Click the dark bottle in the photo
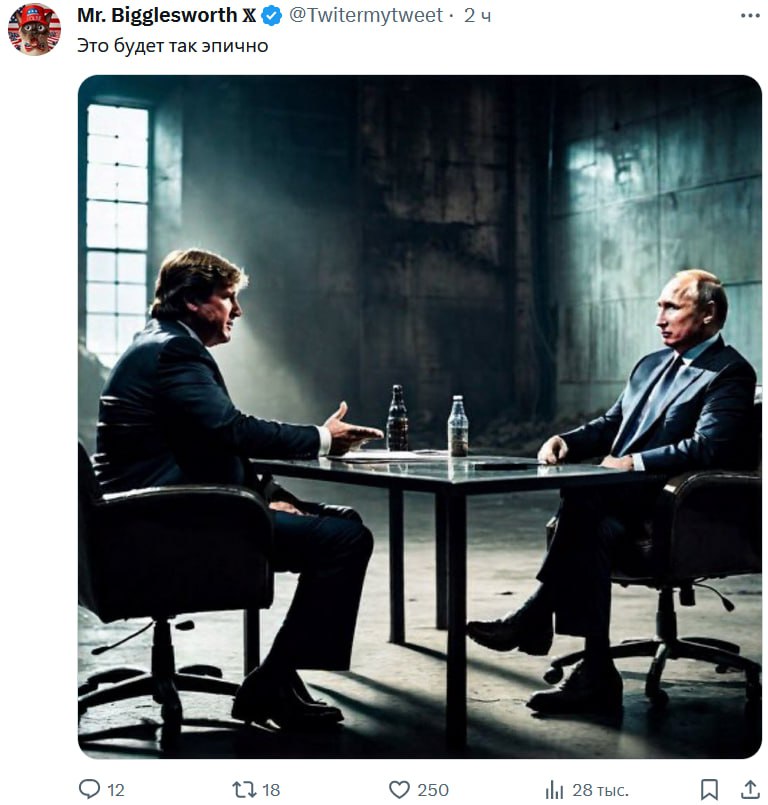The image size is (768, 805). (397, 418)
